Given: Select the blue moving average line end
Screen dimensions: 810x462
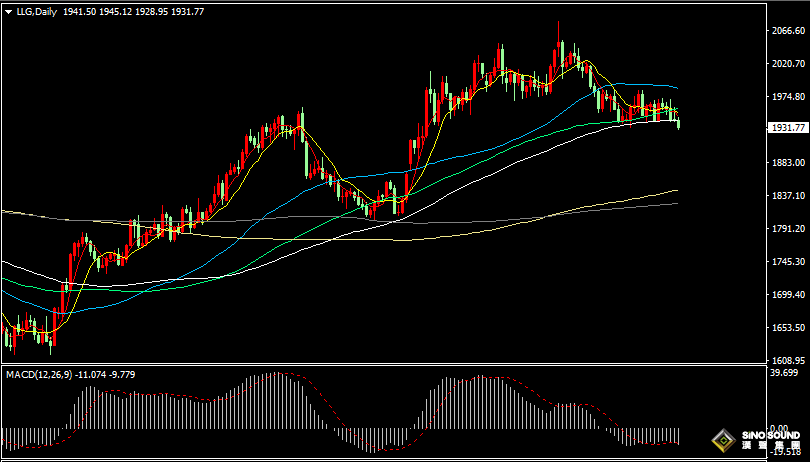Looking at the screenshot, I should [675, 88].
